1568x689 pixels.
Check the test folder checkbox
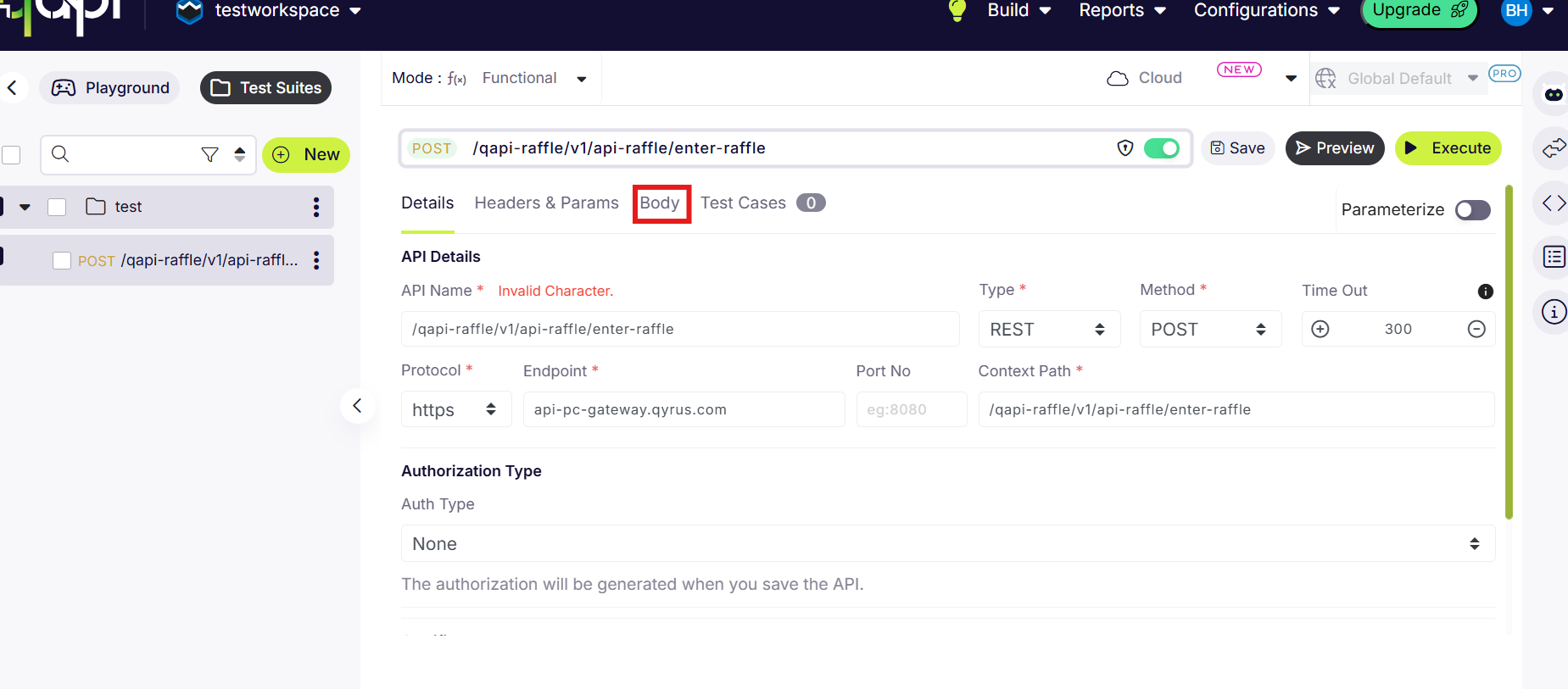coord(57,208)
